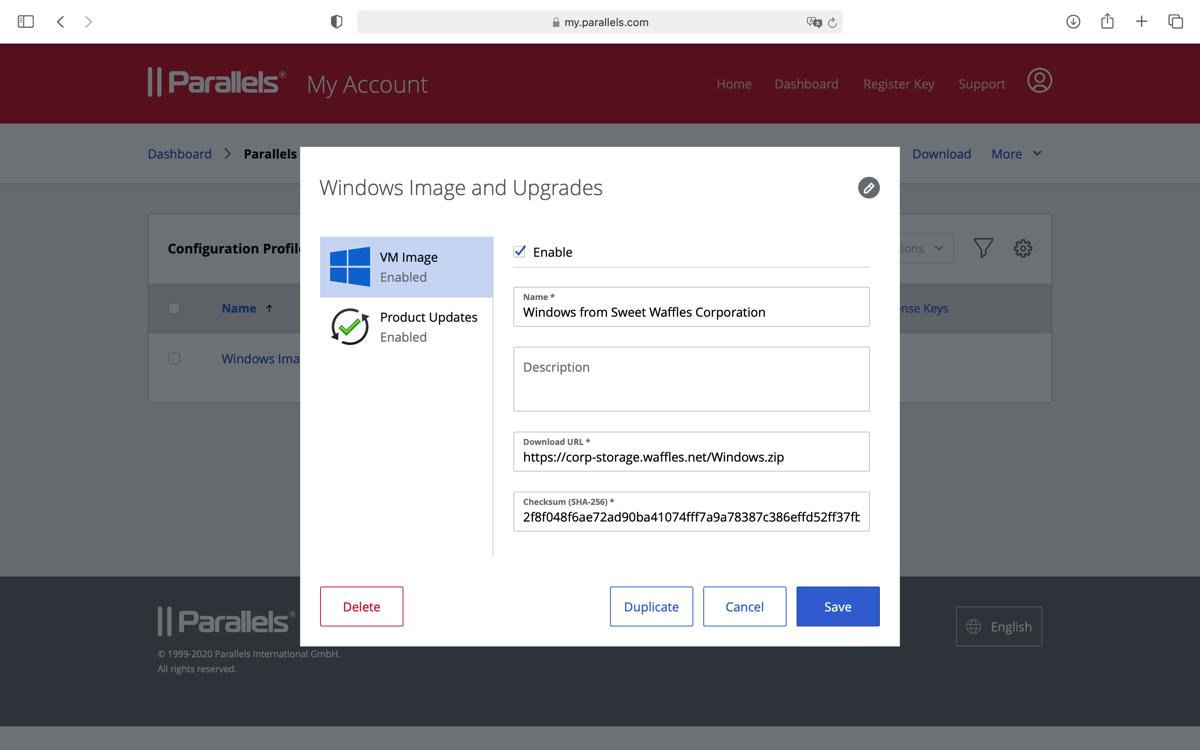Screen dimensions: 1200x750
Task: Open Dashboard in top navigation
Action: (x=806, y=84)
